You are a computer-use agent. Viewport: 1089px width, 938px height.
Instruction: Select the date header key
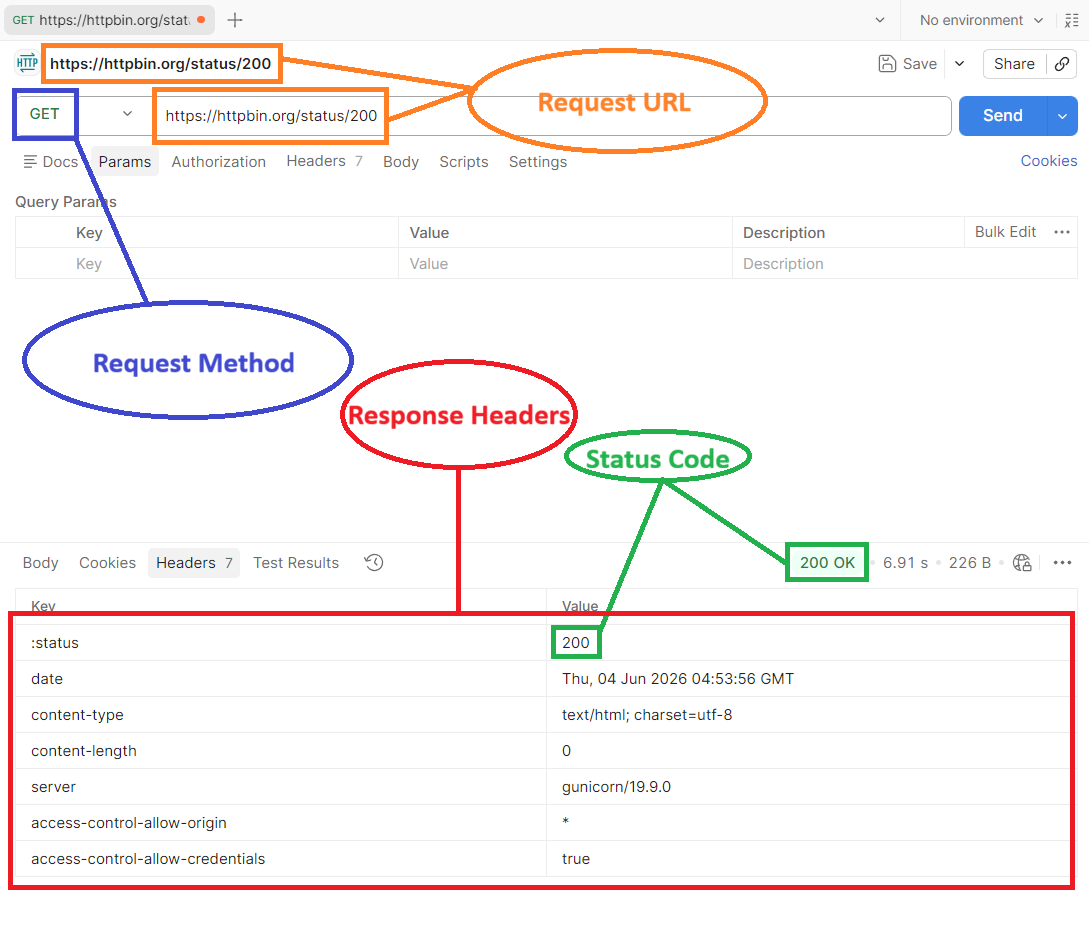[47, 678]
